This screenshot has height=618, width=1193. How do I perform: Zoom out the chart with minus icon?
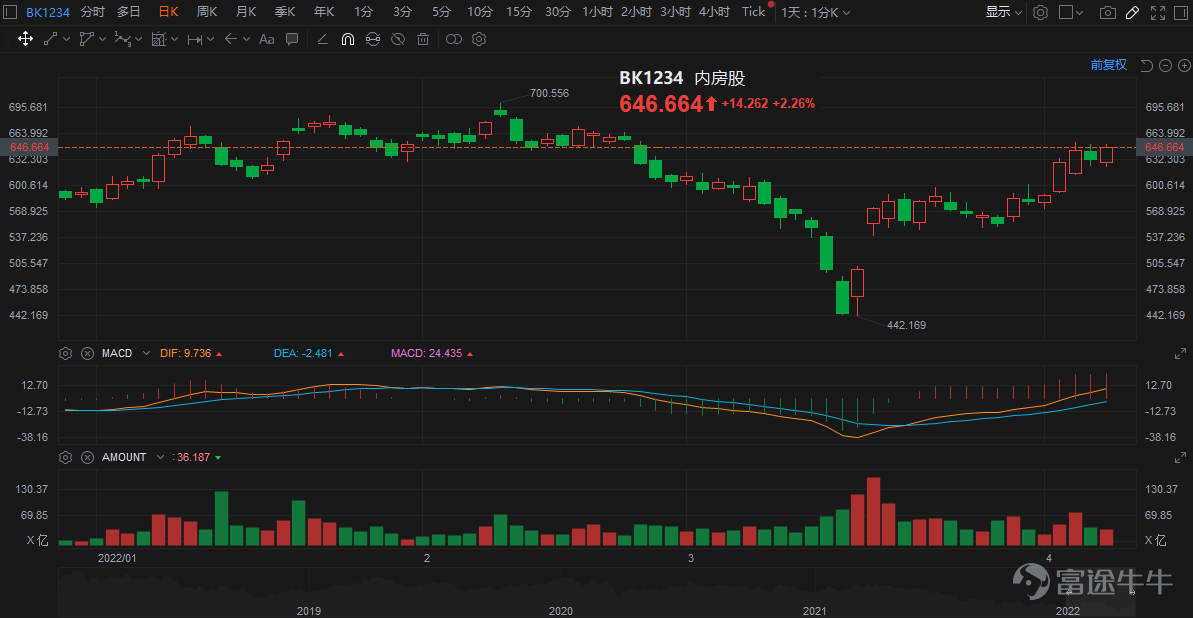click(x=1164, y=65)
